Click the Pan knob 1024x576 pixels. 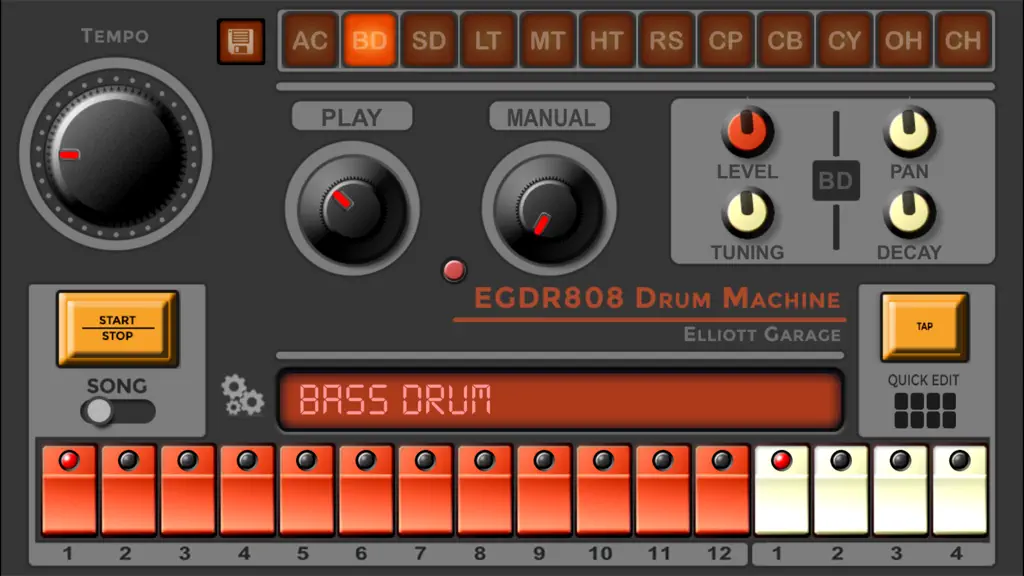click(909, 131)
